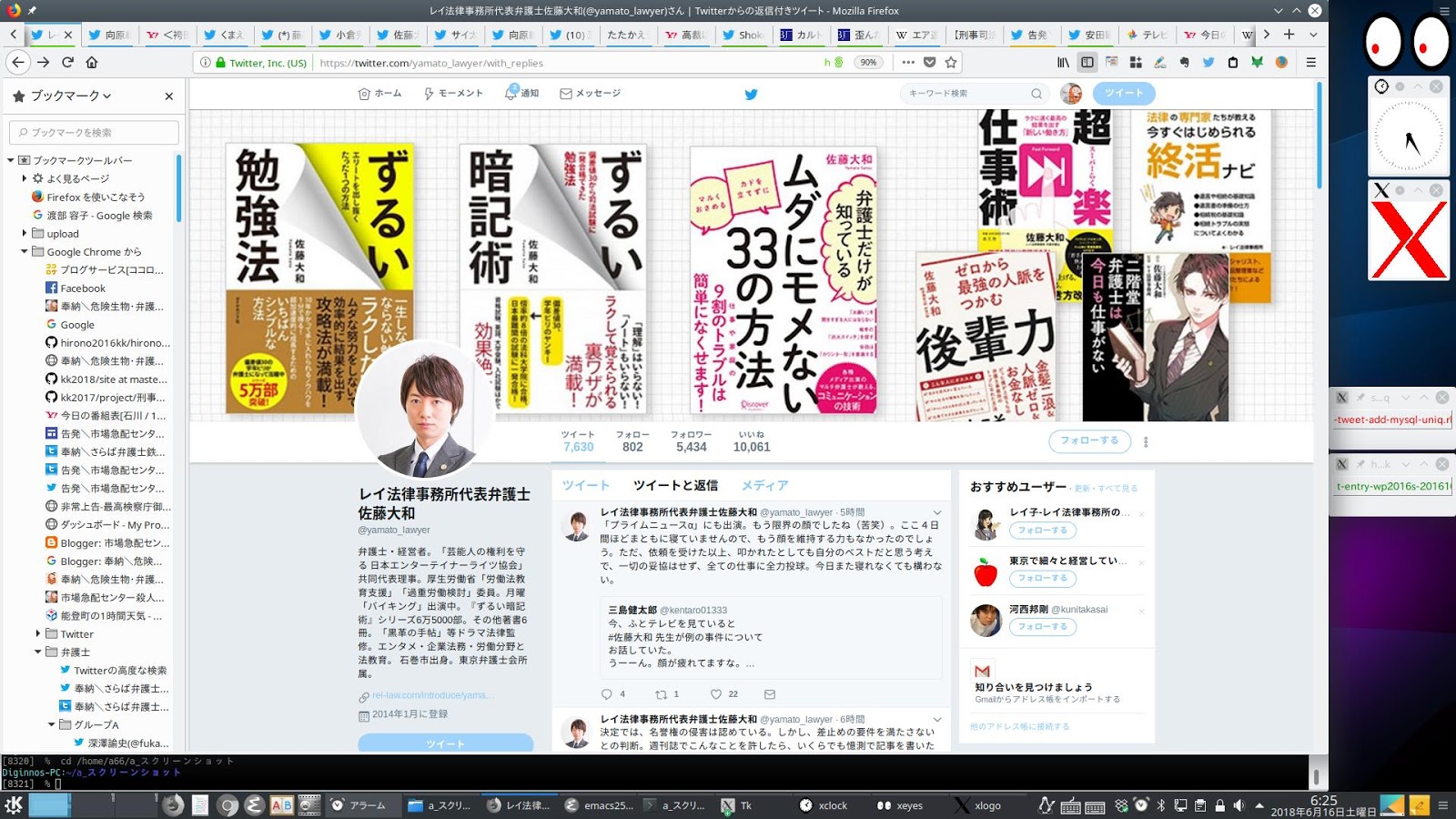Collapse the グループA bookmark folder
The width and height of the screenshot is (1456, 819).
pyautogui.click(x=52, y=724)
